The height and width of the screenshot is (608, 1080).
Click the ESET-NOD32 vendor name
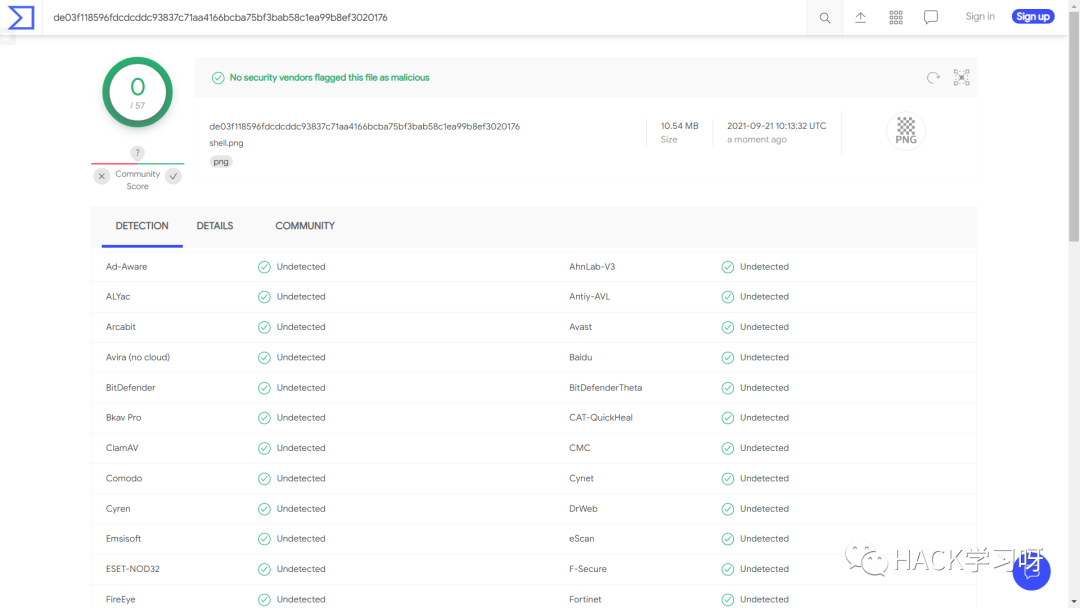pos(132,569)
